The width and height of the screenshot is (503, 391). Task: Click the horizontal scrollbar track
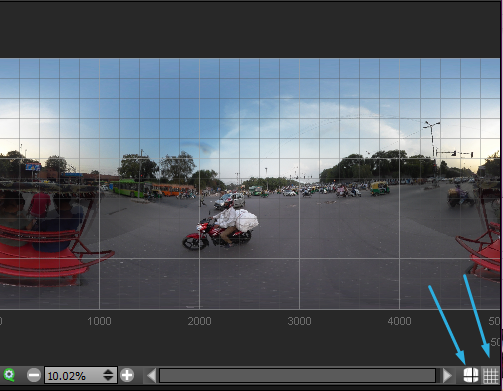pos(297,376)
